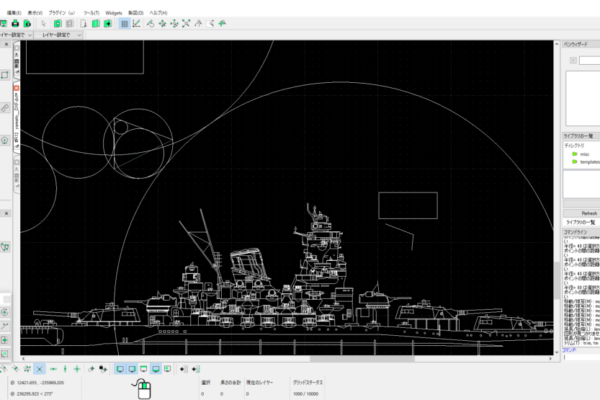Click the drawing area horizontal scrollbar thumb

click(x=362, y=359)
